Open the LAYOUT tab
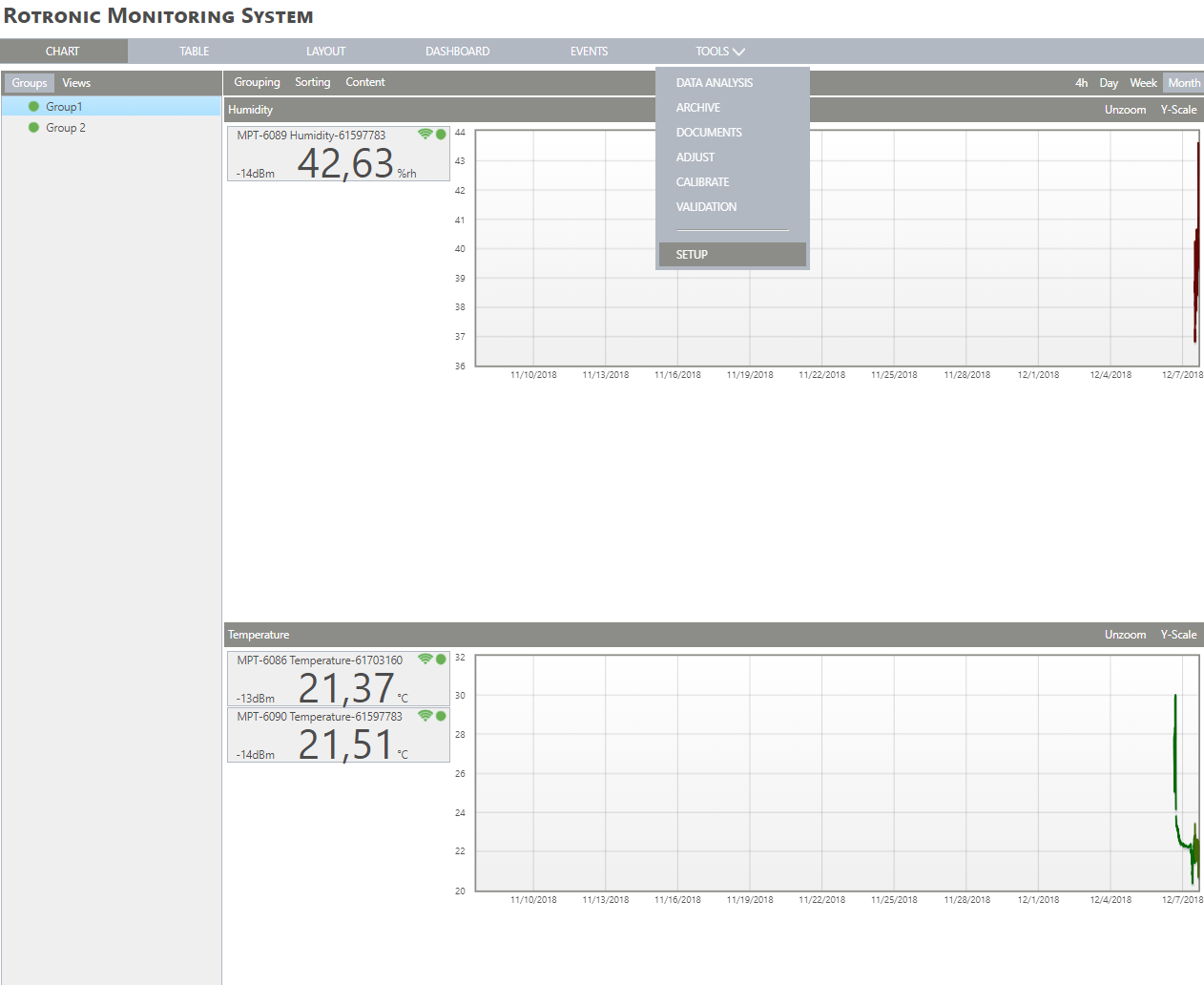The height and width of the screenshot is (985, 1204). (325, 52)
